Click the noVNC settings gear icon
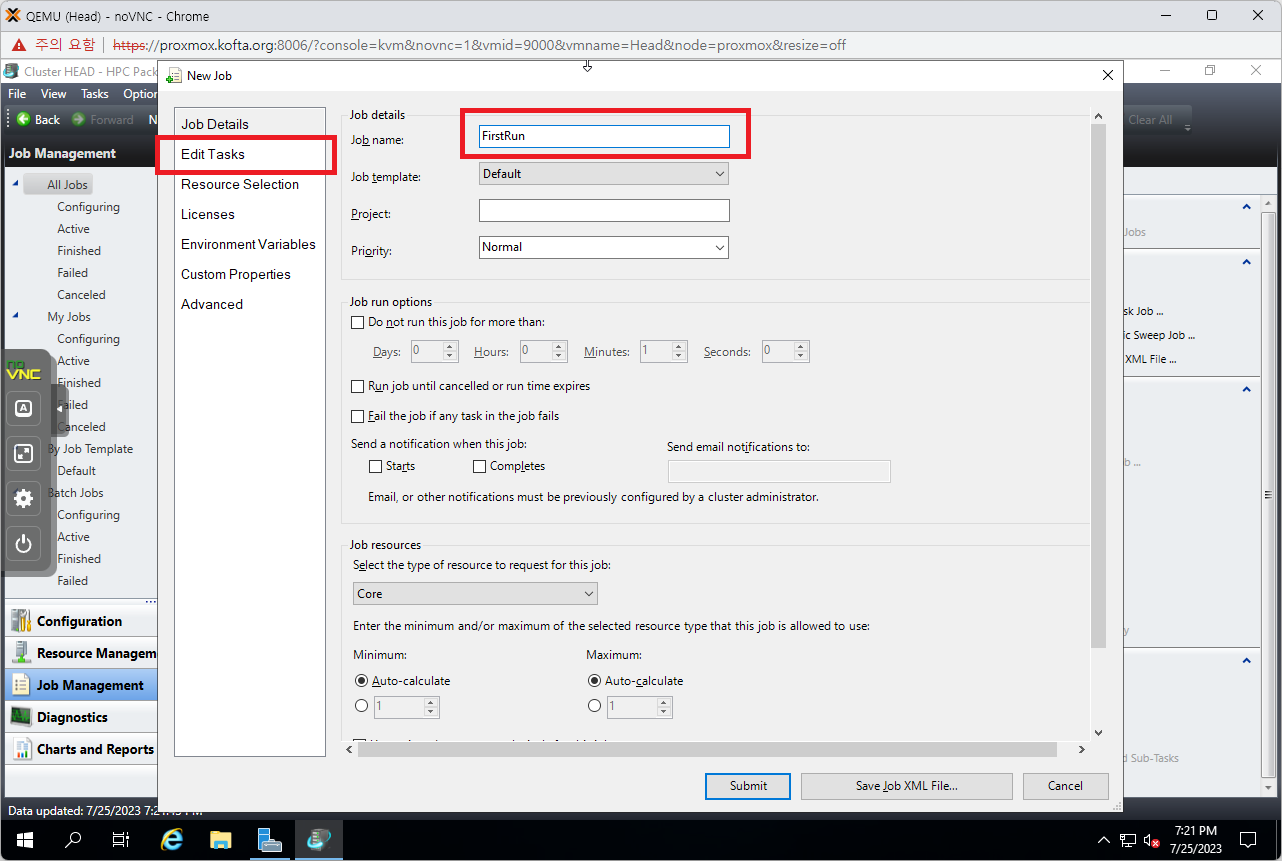This screenshot has height=861, width=1282. [x=24, y=498]
